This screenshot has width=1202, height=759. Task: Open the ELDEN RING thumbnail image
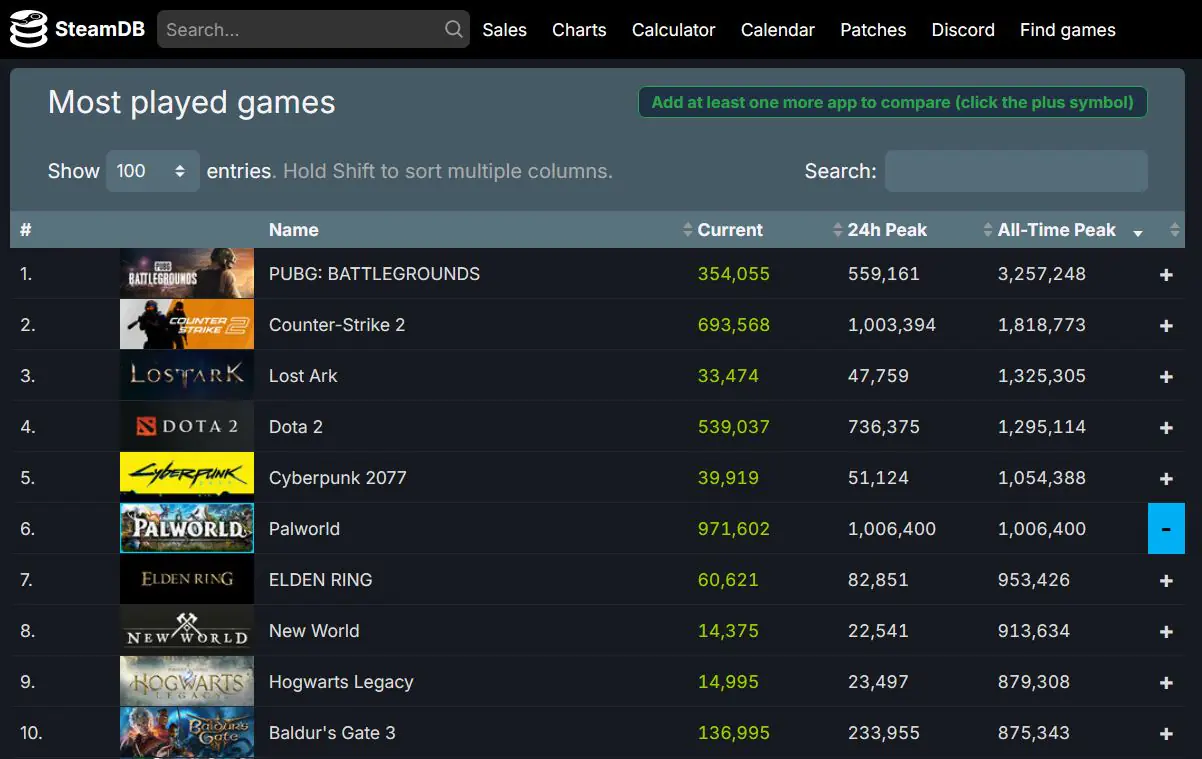coord(187,580)
